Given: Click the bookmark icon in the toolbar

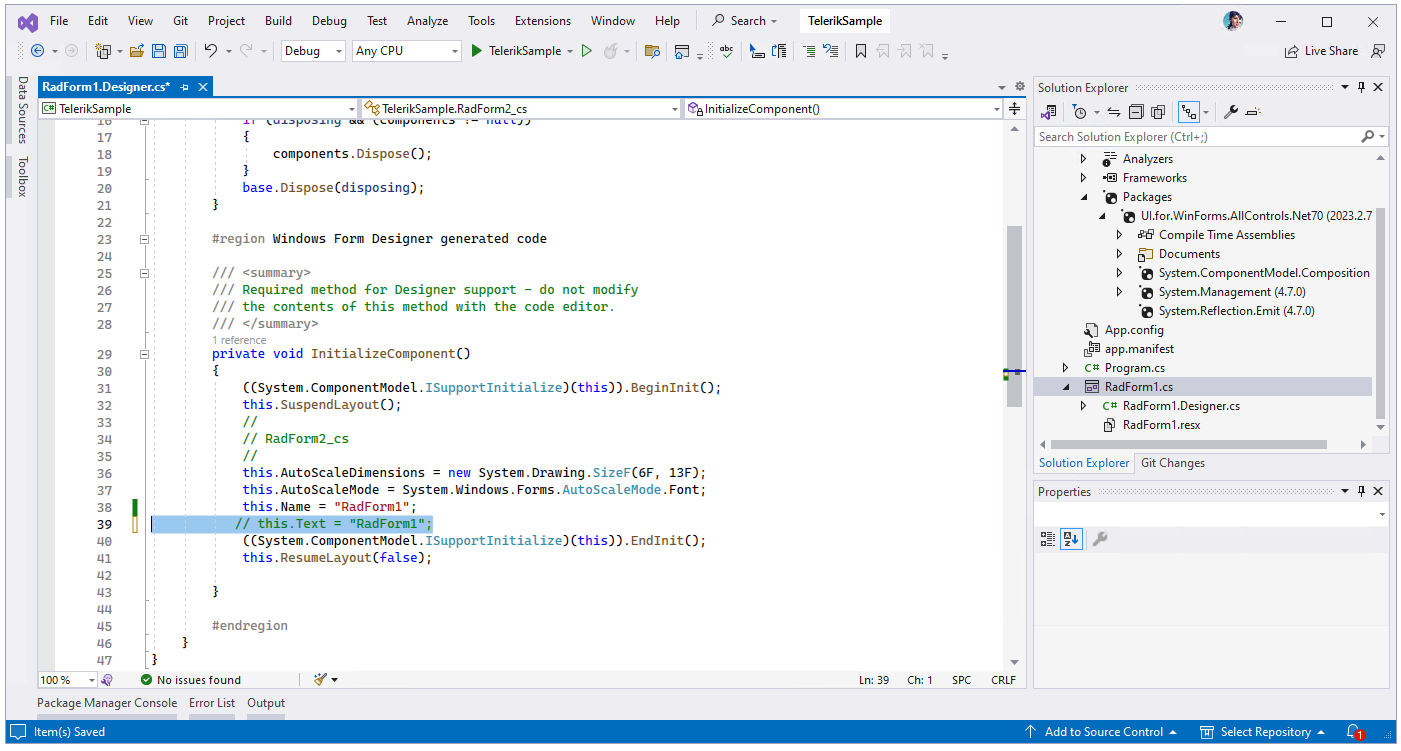Looking at the screenshot, I should [860, 51].
